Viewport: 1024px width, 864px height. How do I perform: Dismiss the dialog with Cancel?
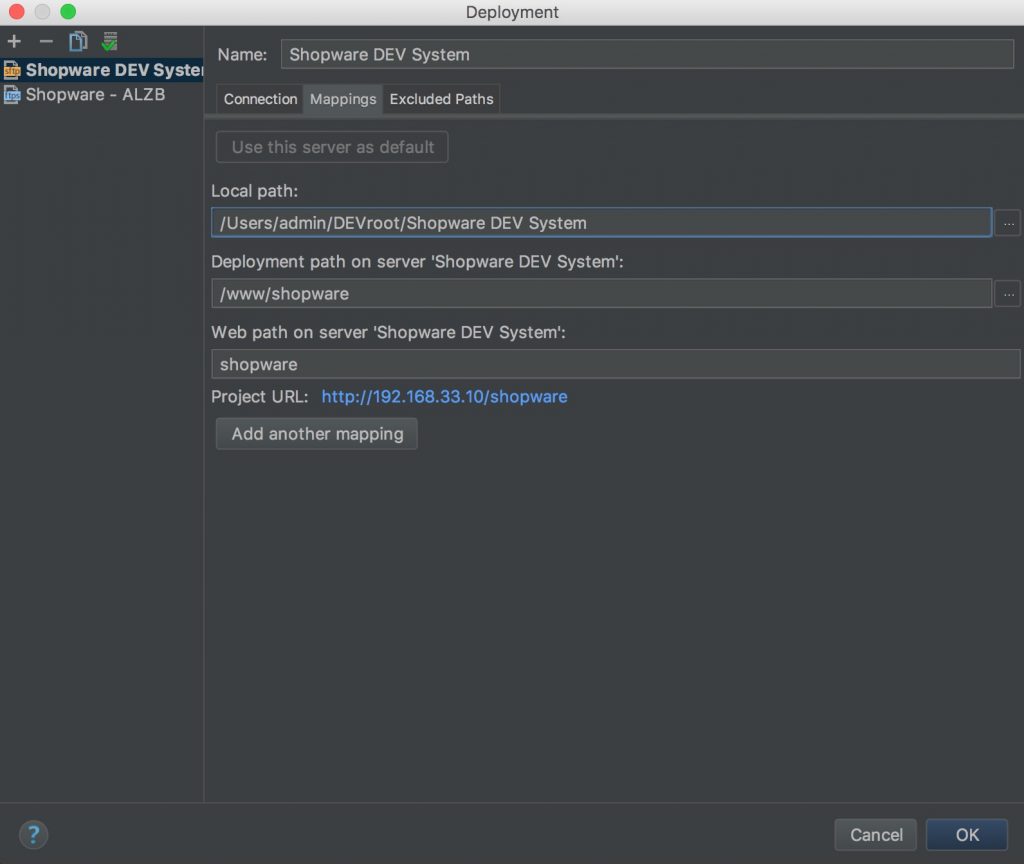[x=875, y=834]
